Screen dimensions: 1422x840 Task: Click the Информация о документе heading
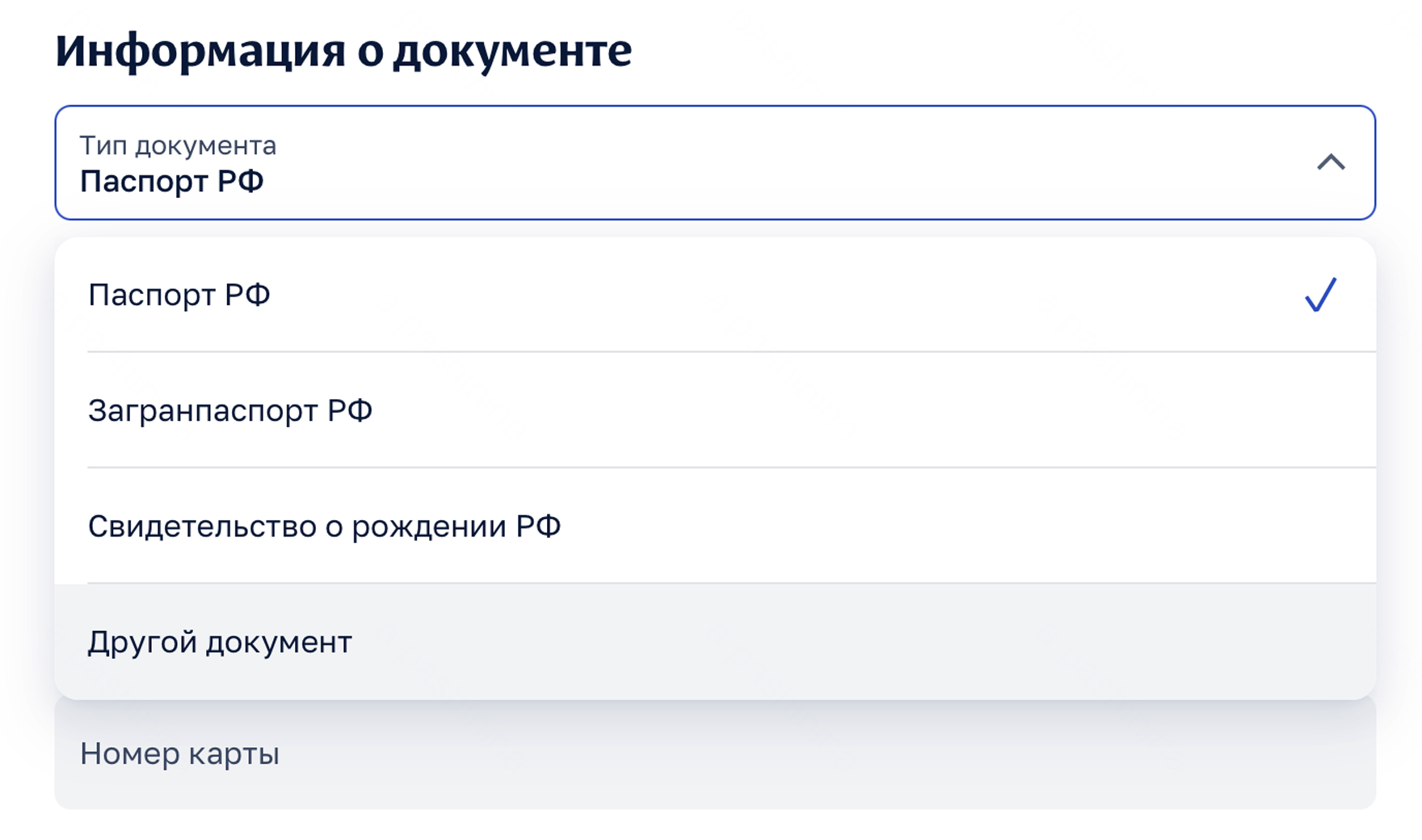click(x=343, y=50)
